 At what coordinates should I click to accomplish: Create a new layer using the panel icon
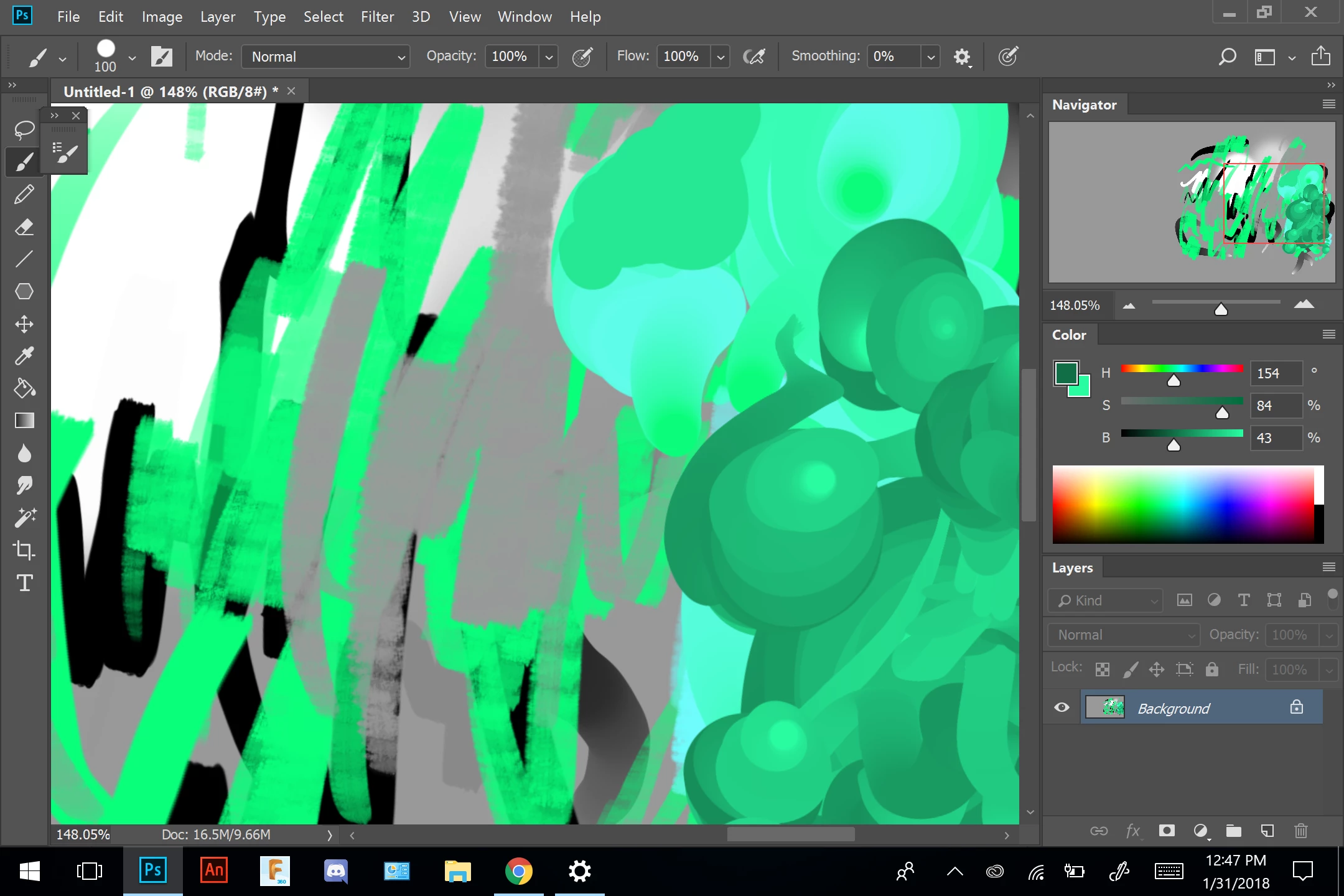(x=1267, y=831)
